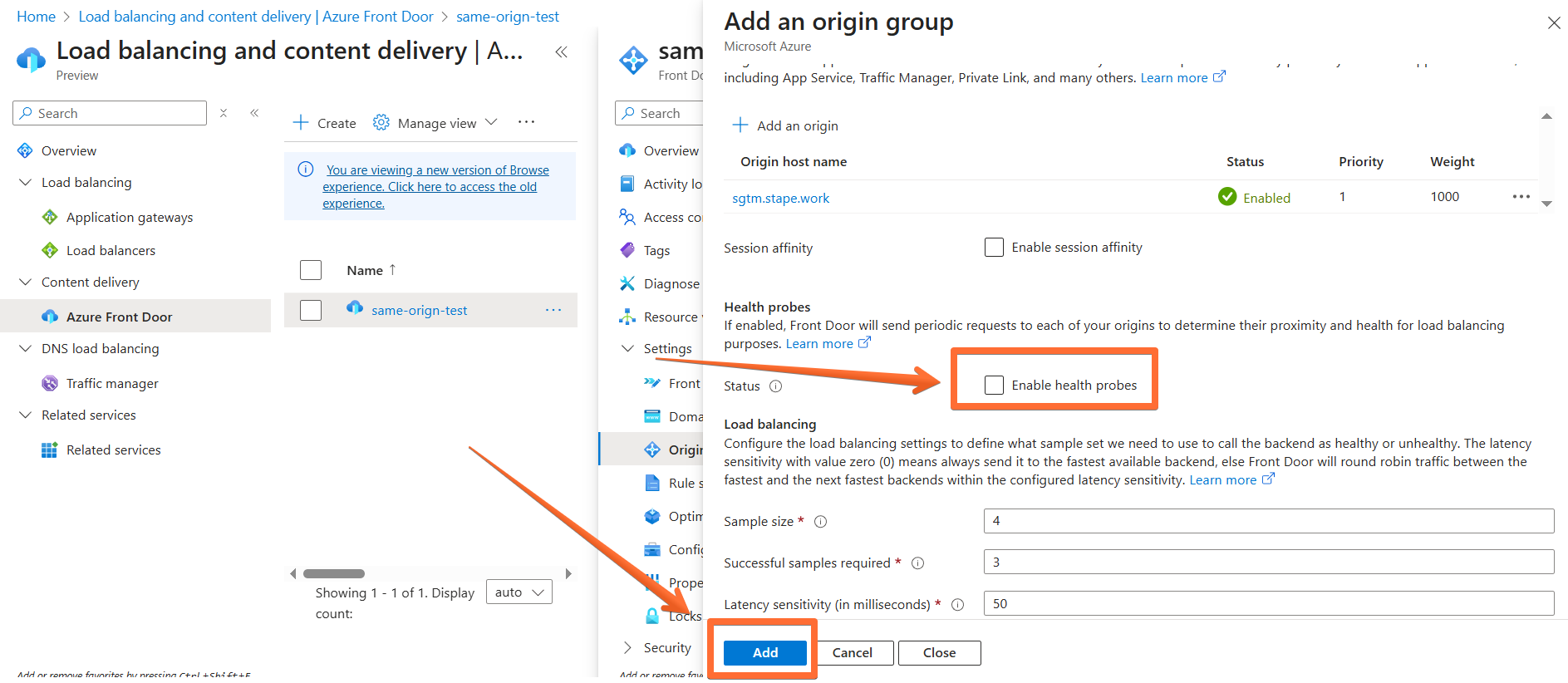Screen dimensions: 1568x683
Task: Check Enable session affinity box
Action: [994, 248]
